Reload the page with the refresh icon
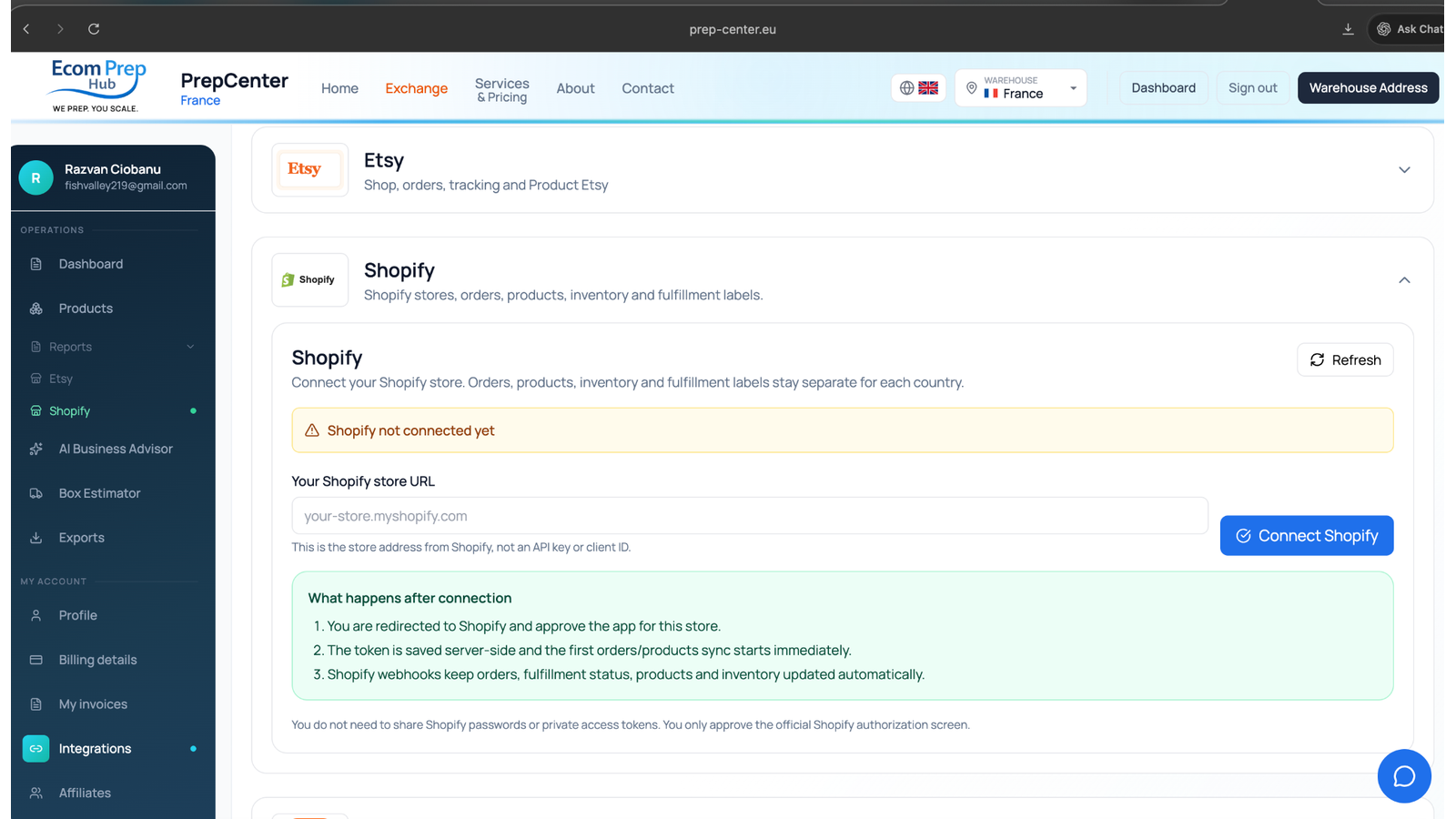Viewport: 1456px width, 819px height. coord(94,29)
